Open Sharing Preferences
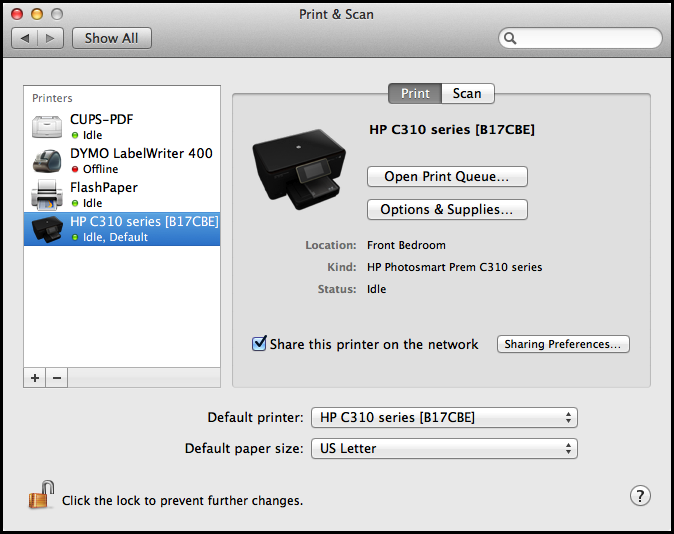This screenshot has width=674, height=534. pyautogui.click(x=563, y=344)
